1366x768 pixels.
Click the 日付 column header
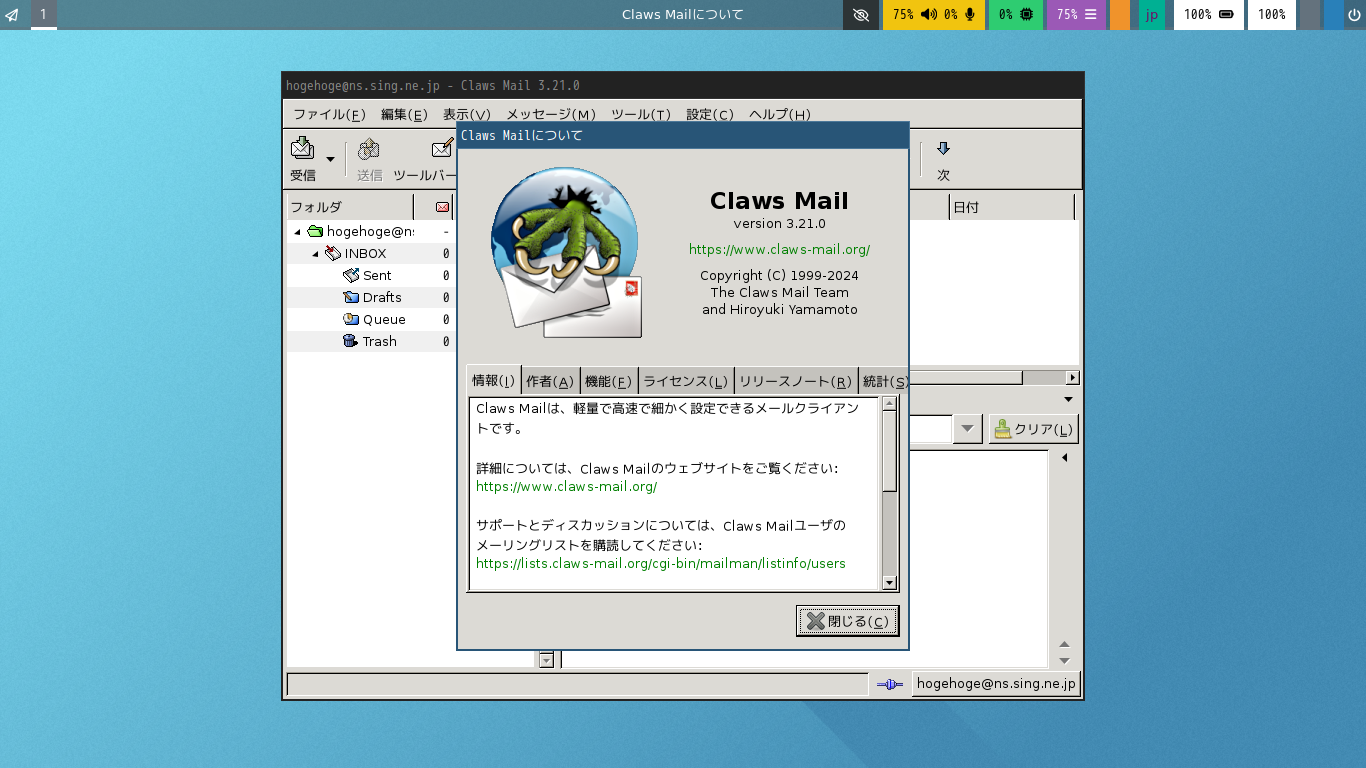coord(1012,207)
